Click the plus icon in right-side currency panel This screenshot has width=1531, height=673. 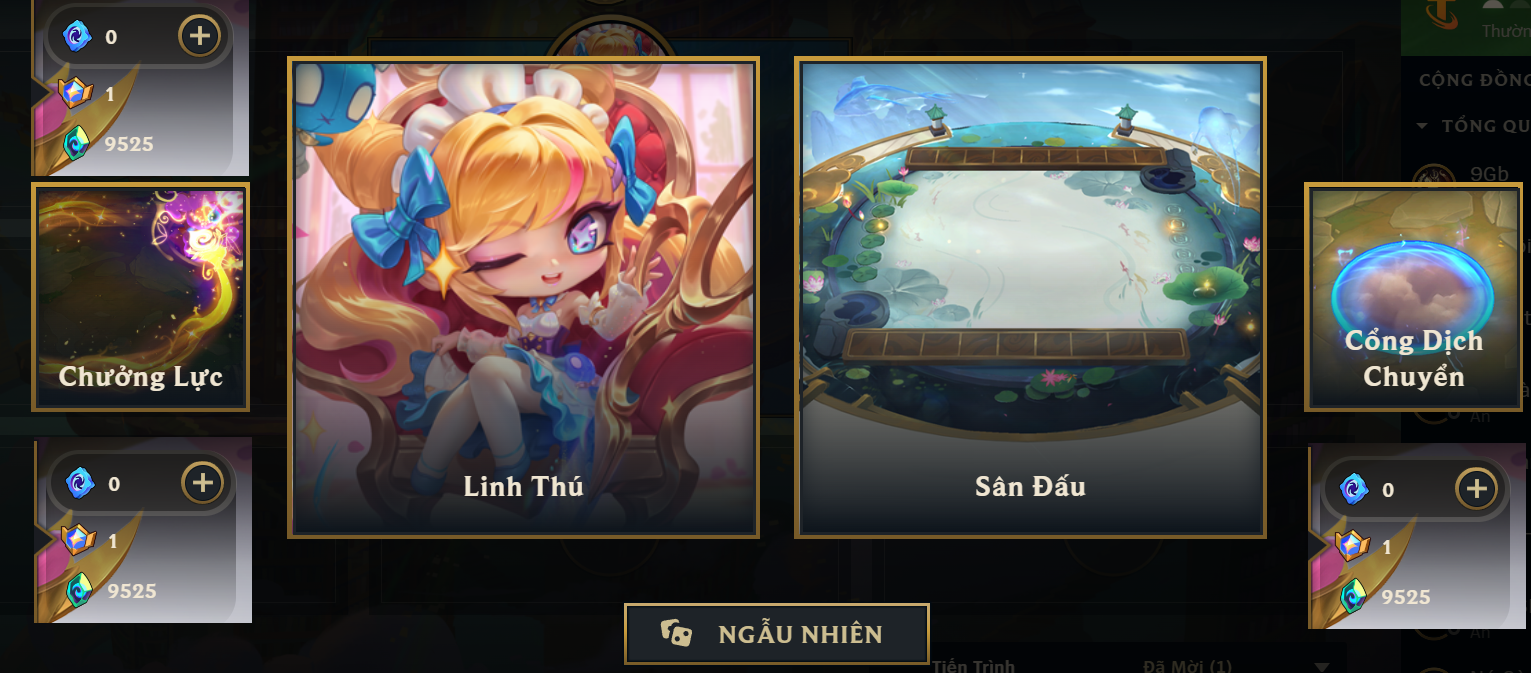point(1476,489)
